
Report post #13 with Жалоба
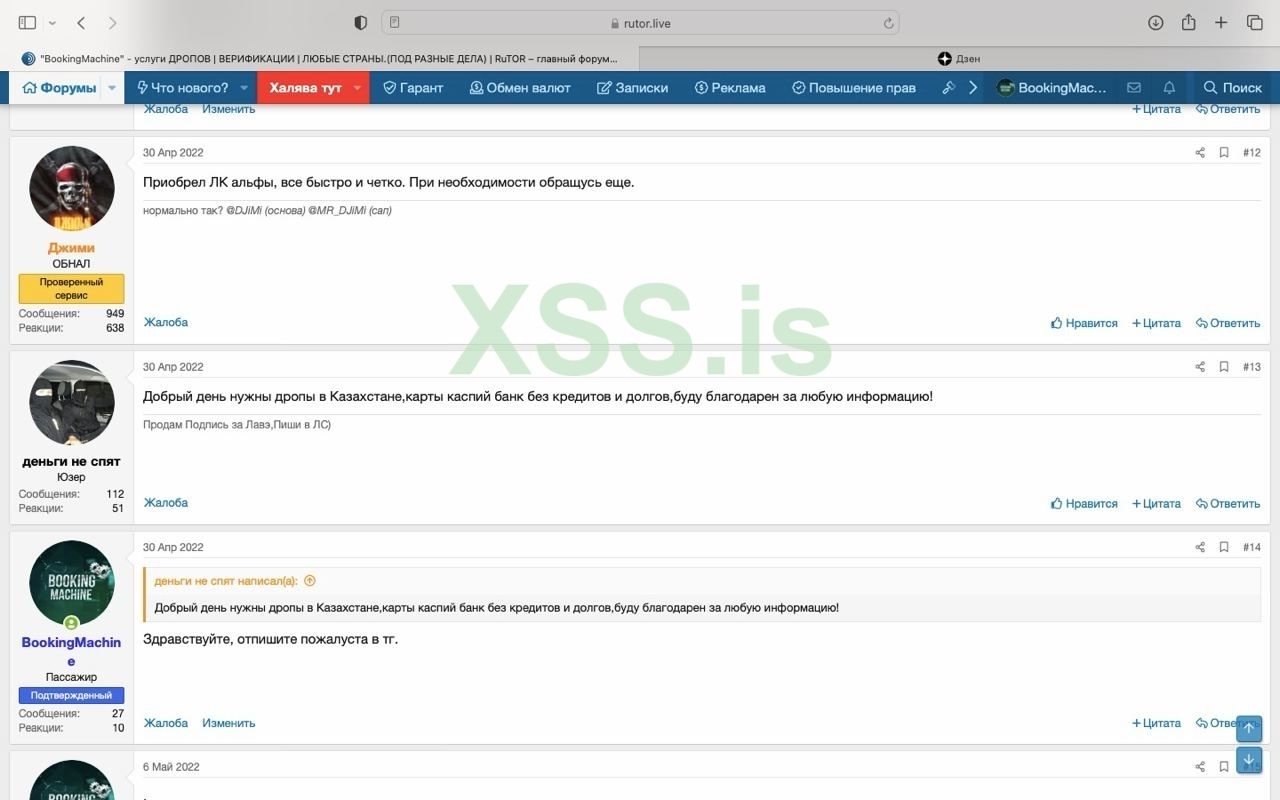pos(166,502)
